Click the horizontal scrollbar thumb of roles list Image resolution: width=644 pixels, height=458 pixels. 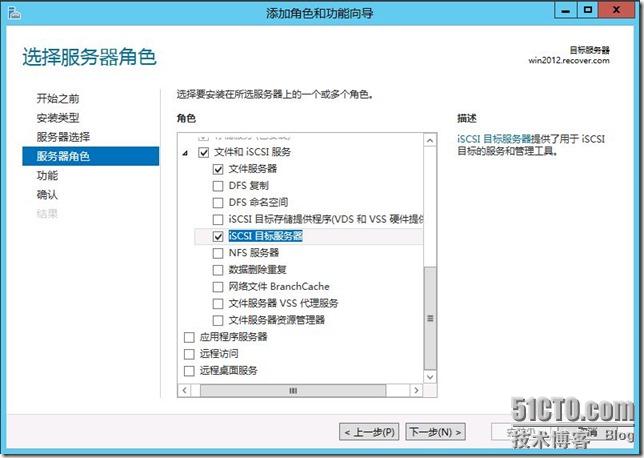click(293, 390)
